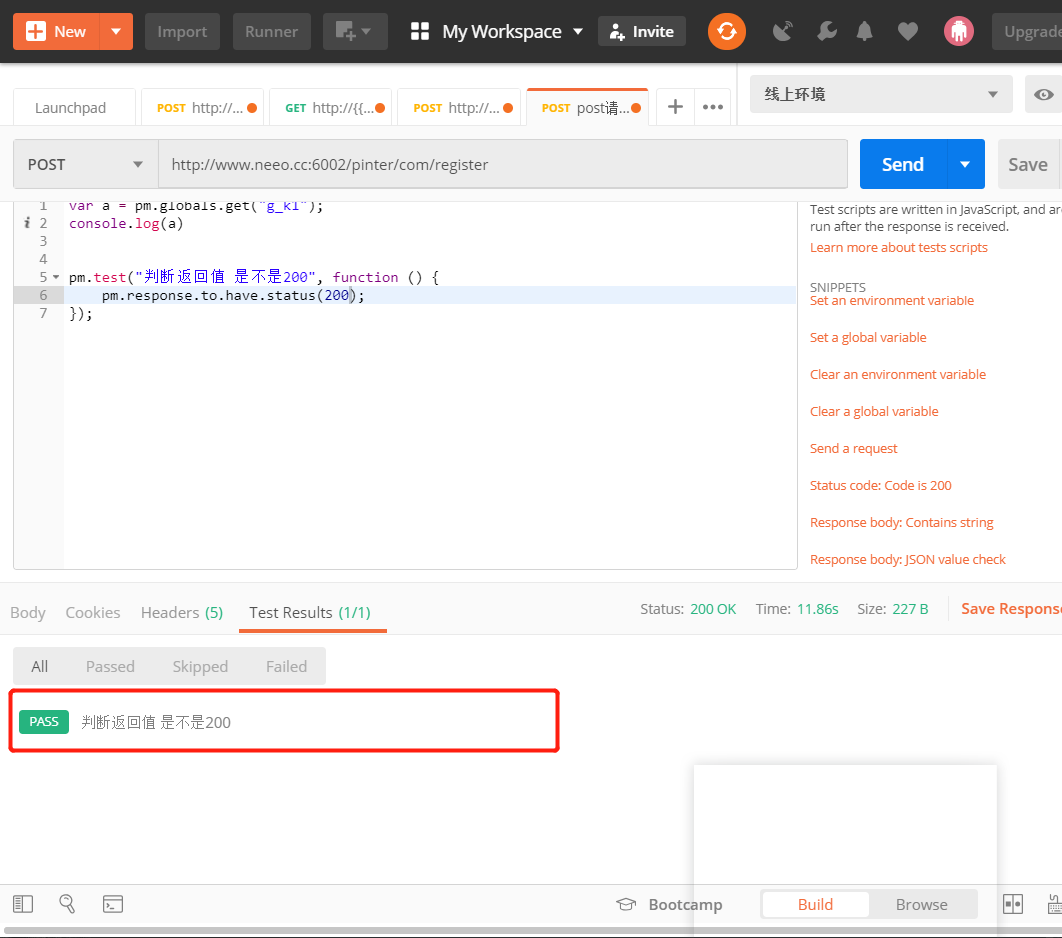Click the orange sync status icon
1062x938 pixels.
[x=727, y=31]
